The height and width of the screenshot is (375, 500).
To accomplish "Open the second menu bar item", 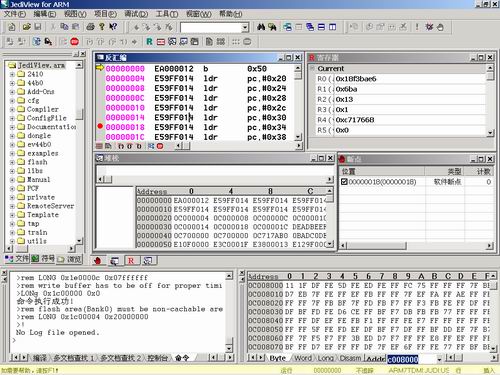I will tap(45, 14).
